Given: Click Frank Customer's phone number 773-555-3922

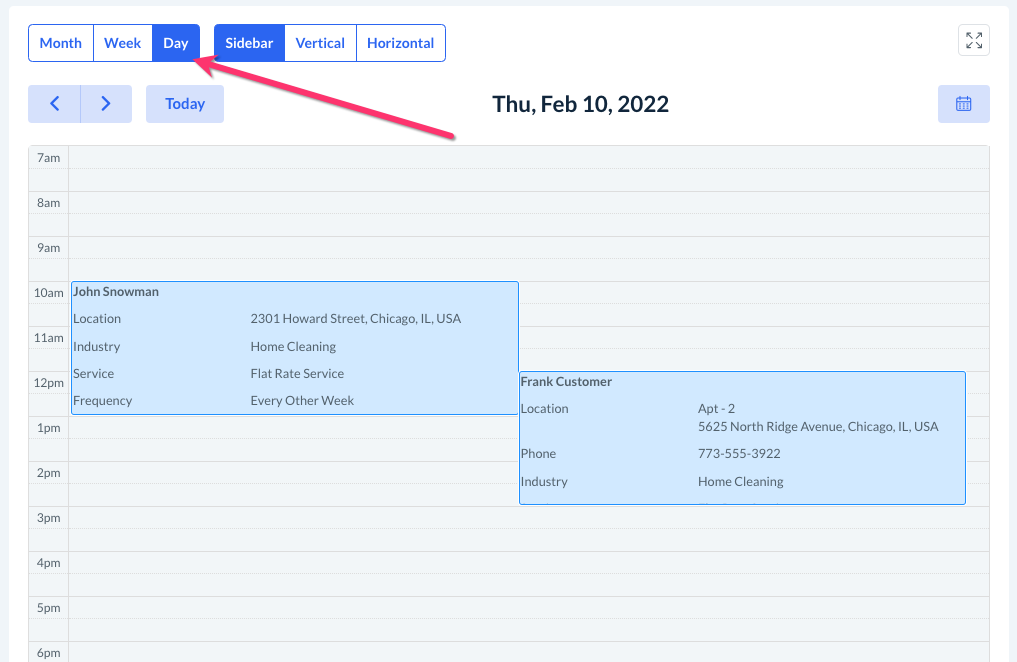Looking at the screenshot, I should 739,454.
